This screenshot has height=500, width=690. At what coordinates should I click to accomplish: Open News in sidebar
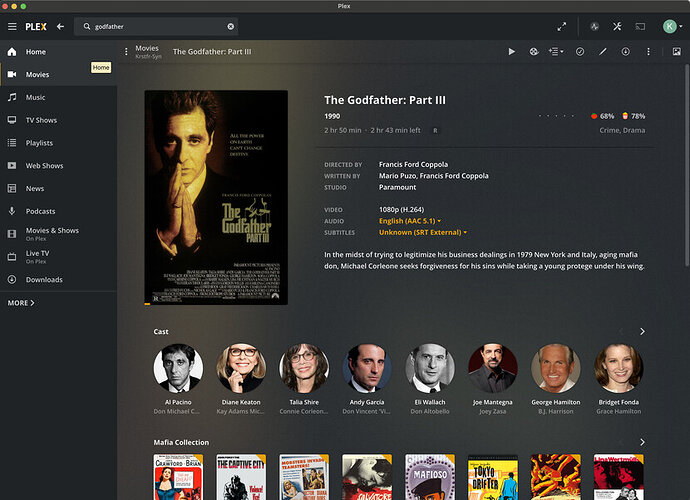59,188
